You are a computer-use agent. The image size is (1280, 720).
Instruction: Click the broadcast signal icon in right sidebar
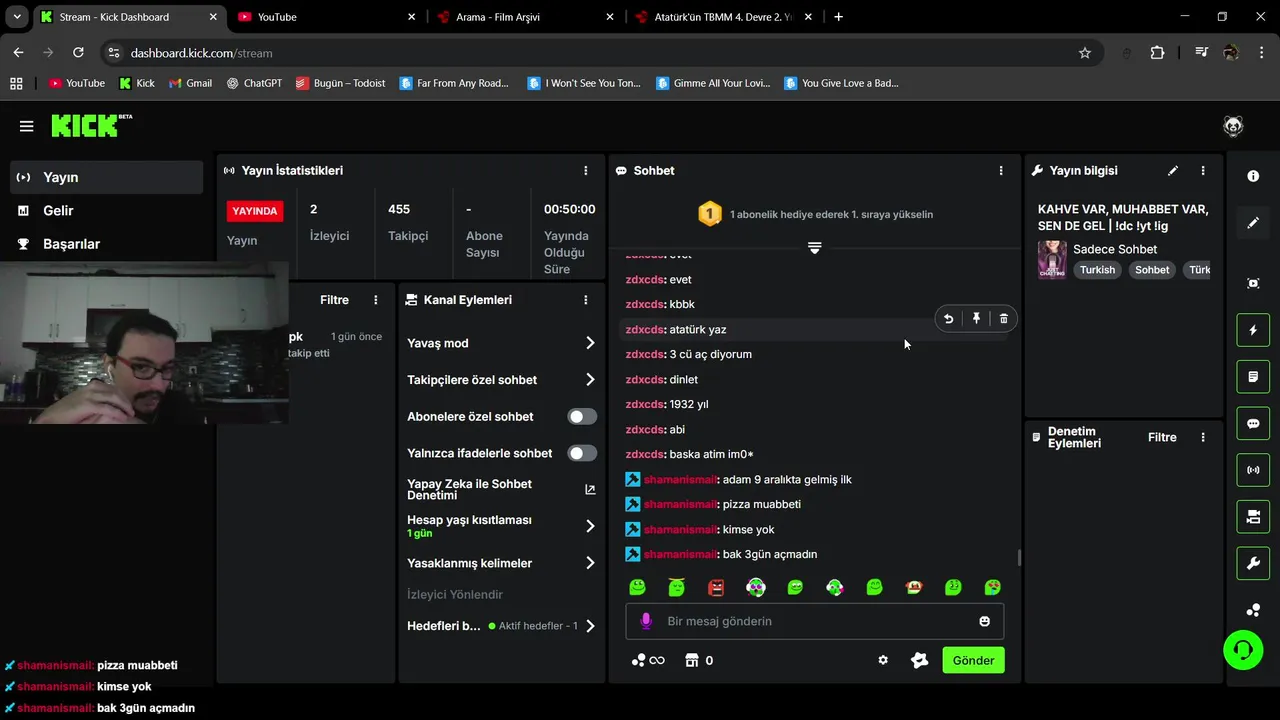click(x=1253, y=470)
